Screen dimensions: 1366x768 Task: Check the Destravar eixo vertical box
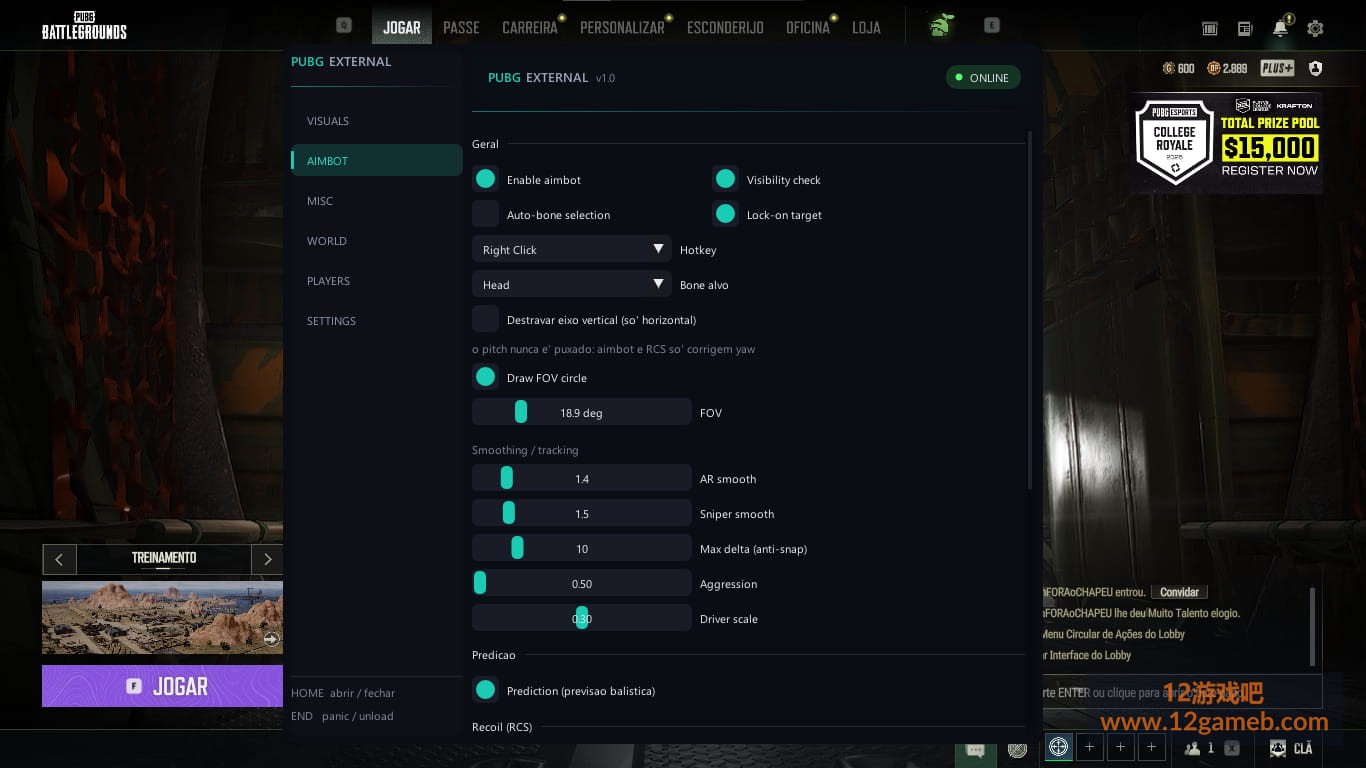click(485, 319)
